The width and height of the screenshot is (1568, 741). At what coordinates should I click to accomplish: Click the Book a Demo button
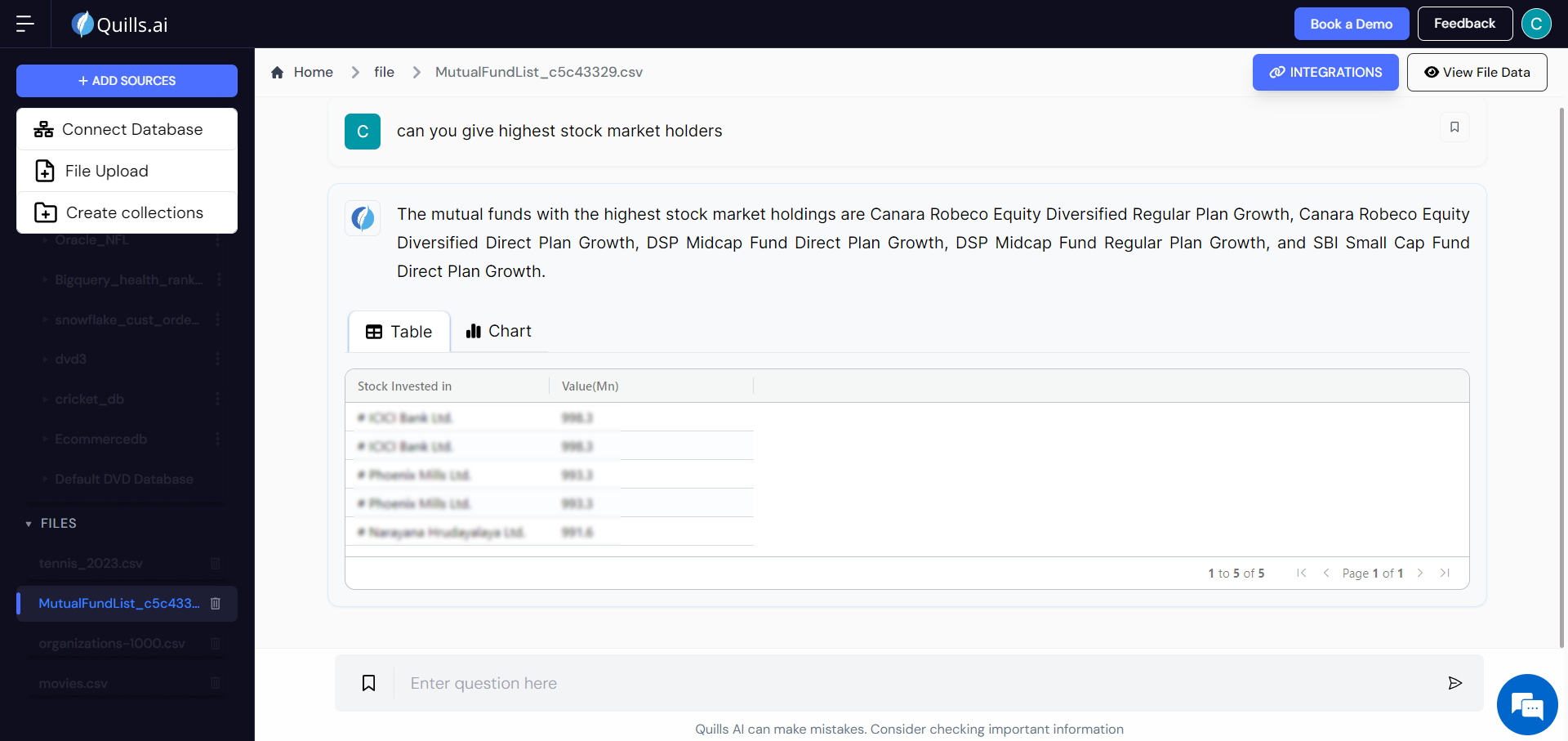pyautogui.click(x=1352, y=24)
